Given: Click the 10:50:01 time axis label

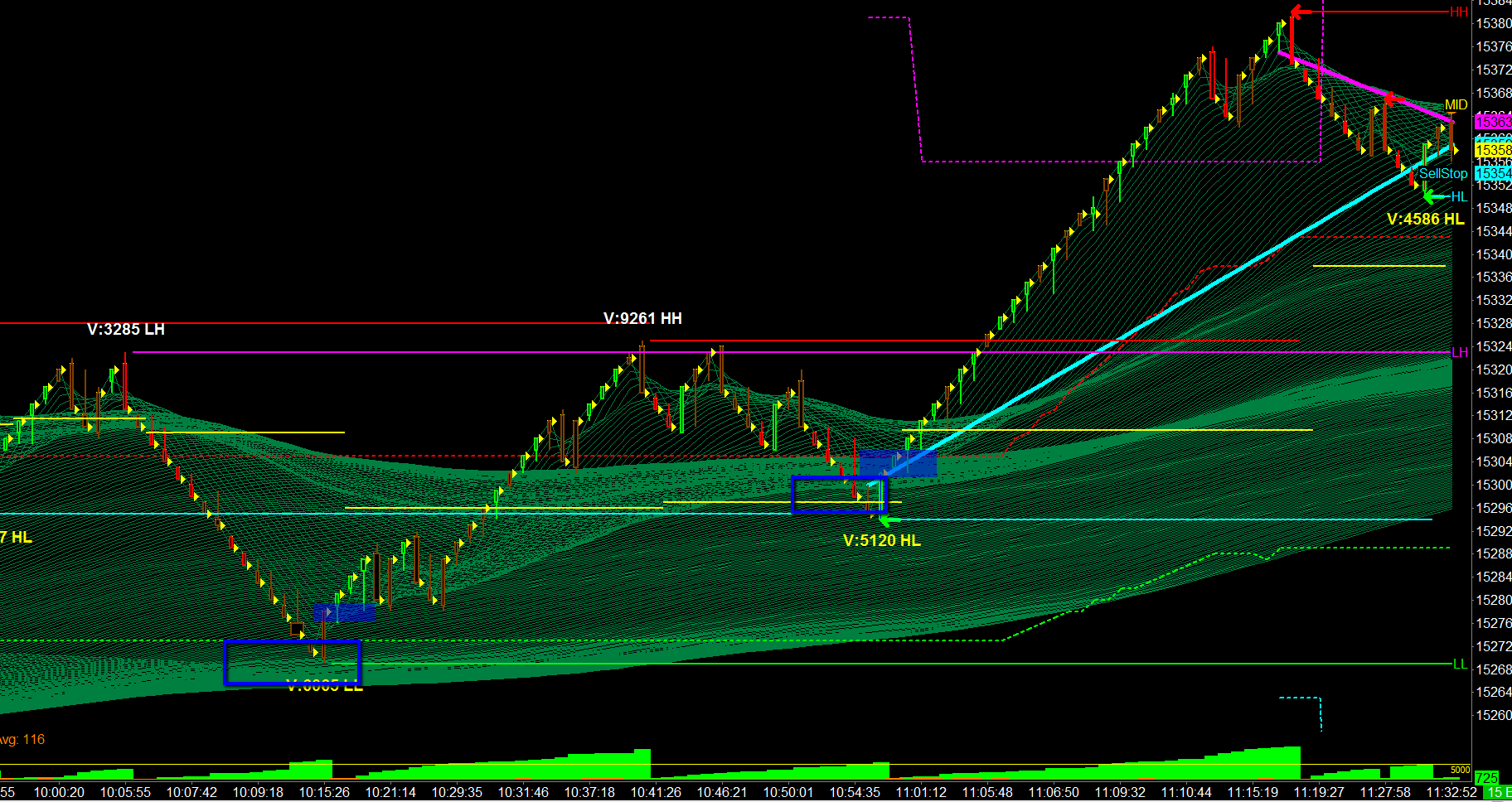Looking at the screenshot, I should pyautogui.click(x=788, y=792).
